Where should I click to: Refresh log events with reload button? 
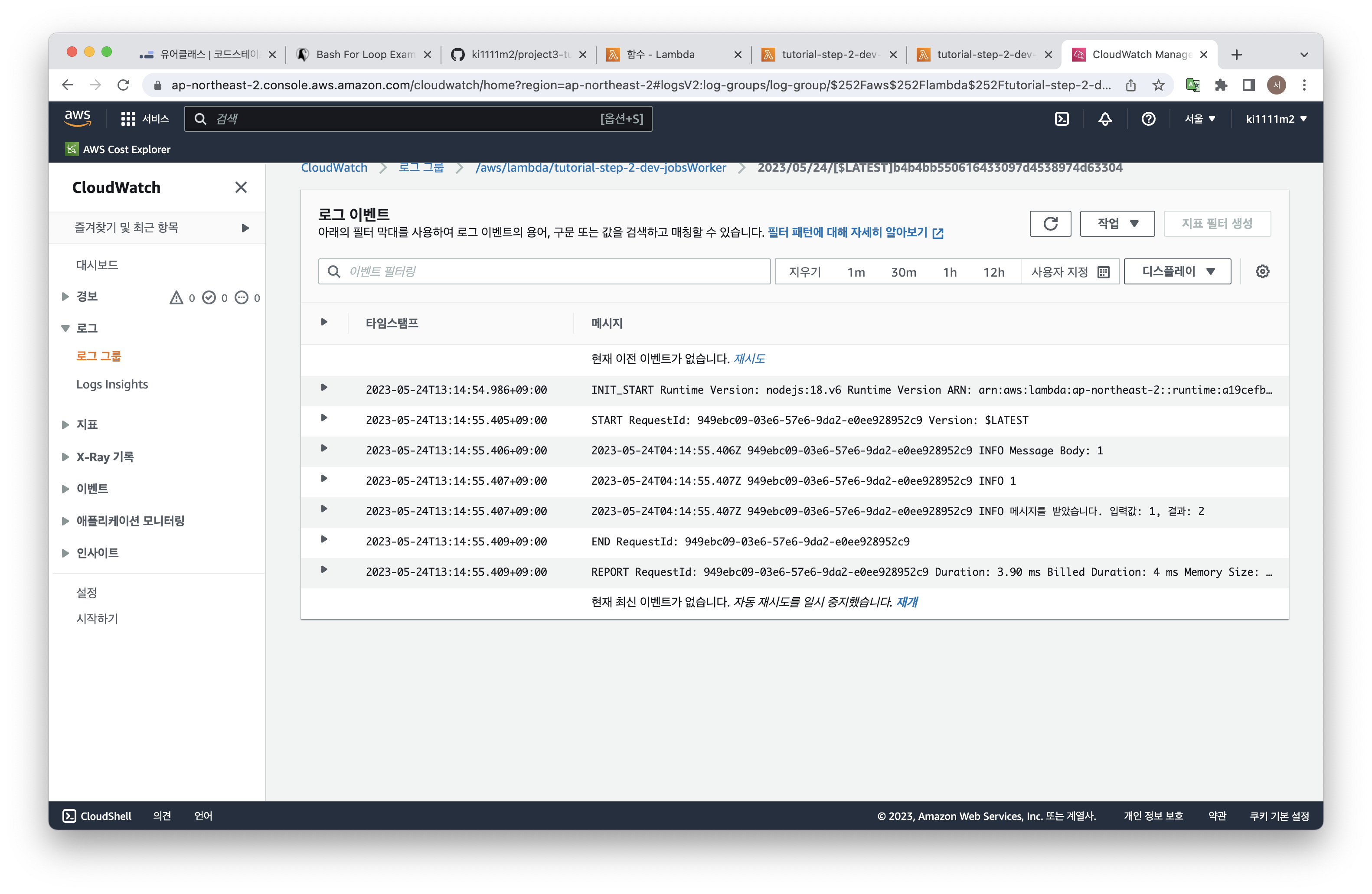click(1050, 224)
